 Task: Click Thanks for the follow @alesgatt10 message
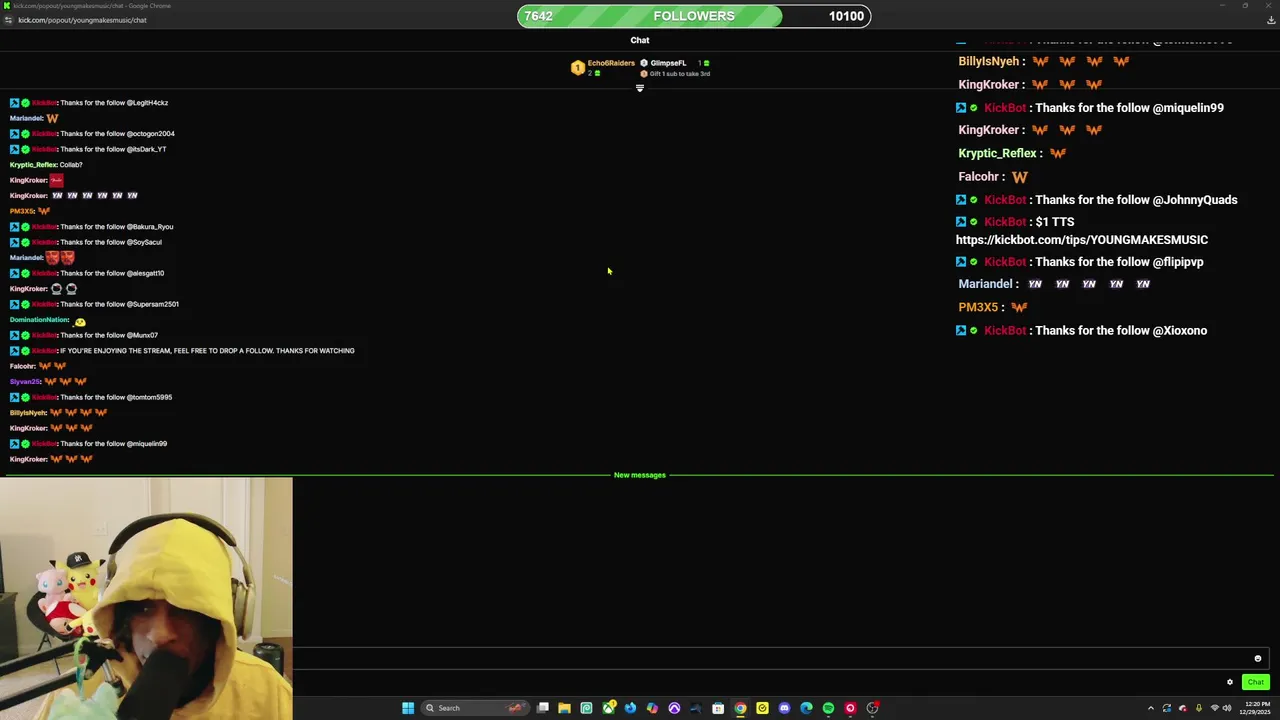[x=112, y=273]
